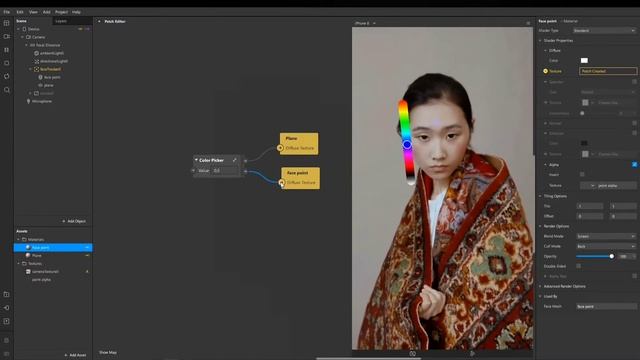The height and width of the screenshot is (360, 640).
Task: Click the Face paint patch Diffuse Texture port
Action: click(281, 182)
